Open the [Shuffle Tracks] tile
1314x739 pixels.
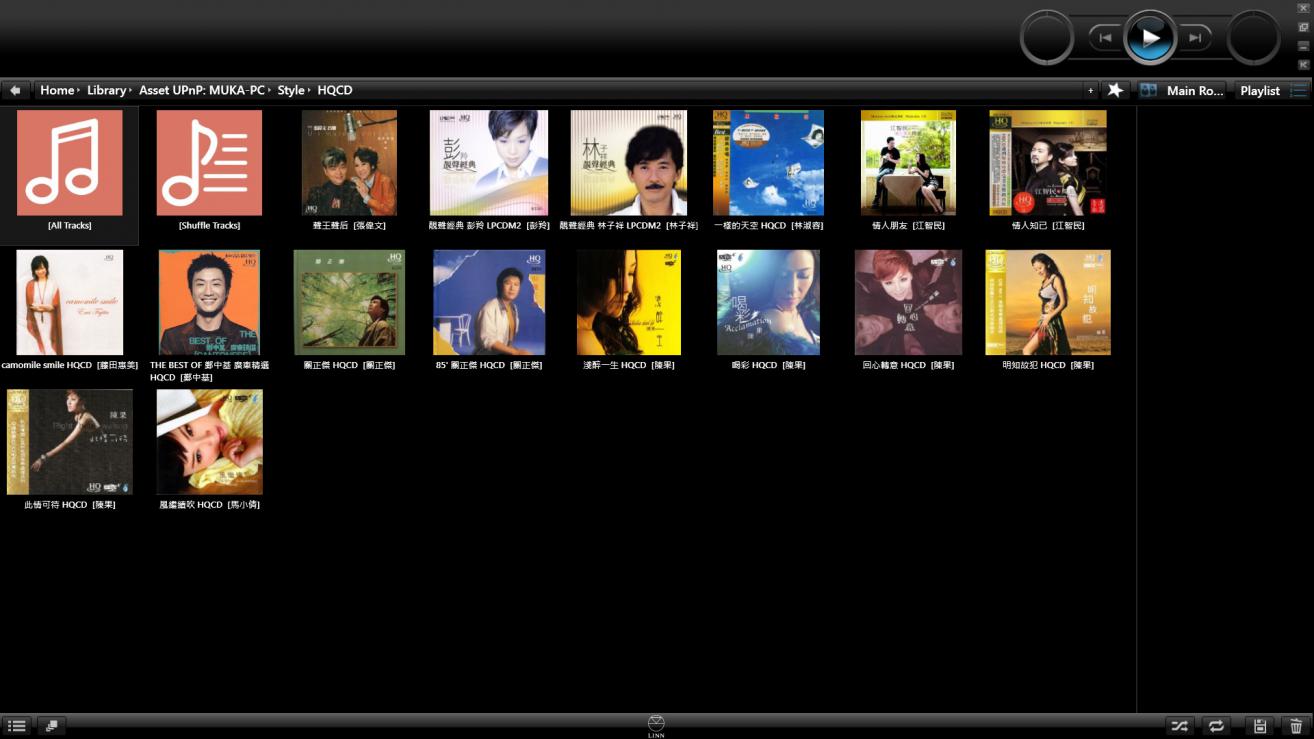209,163
